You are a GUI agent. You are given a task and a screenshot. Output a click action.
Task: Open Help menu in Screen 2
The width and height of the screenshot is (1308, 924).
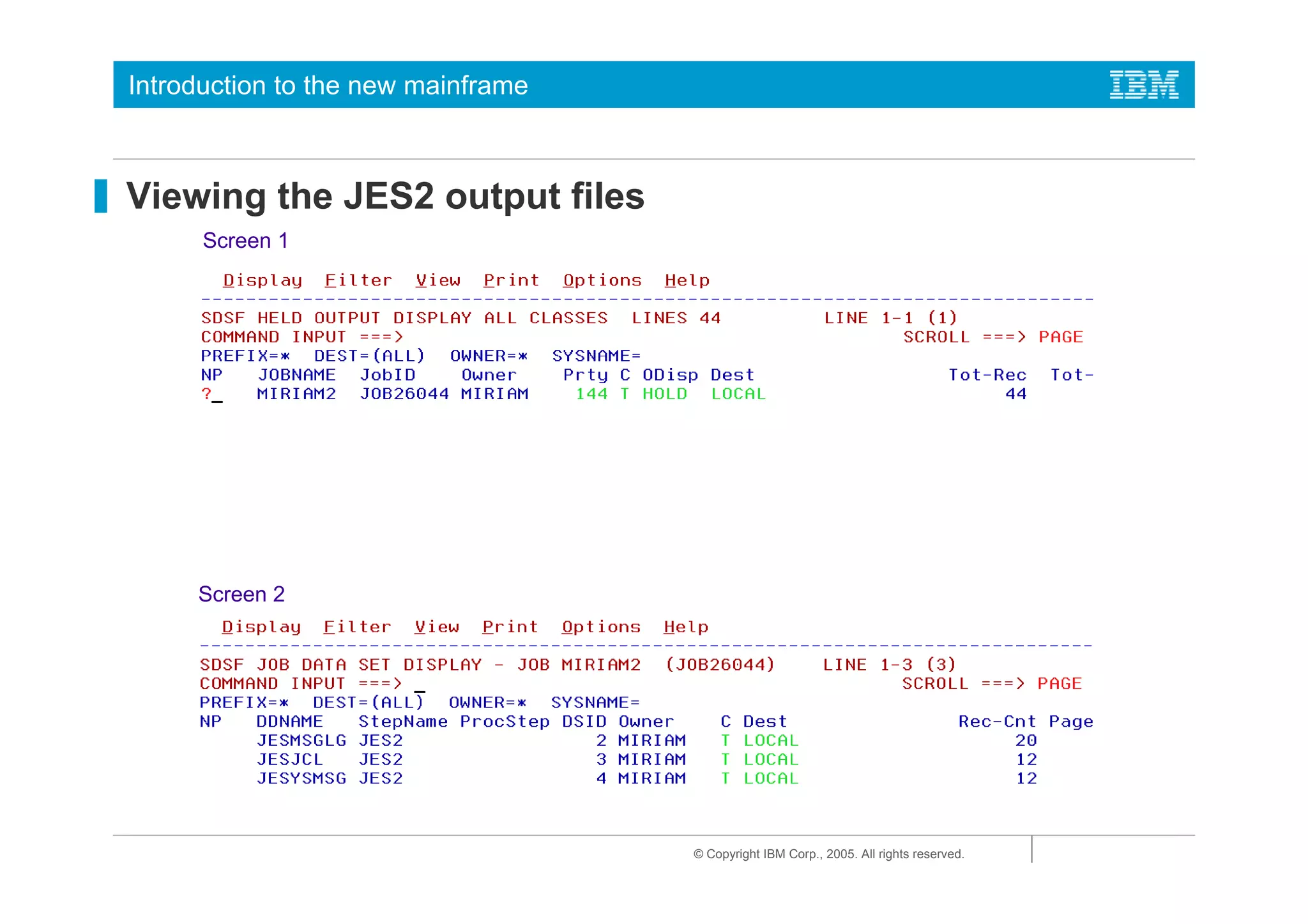pyautogui.click(x=685, y=627)
